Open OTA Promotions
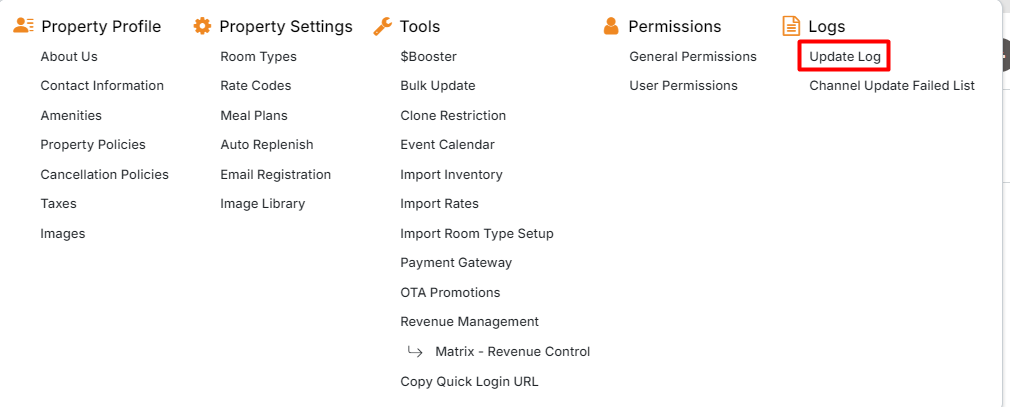This screenshot has width=1010, height=407. click(x=450, y=293)
